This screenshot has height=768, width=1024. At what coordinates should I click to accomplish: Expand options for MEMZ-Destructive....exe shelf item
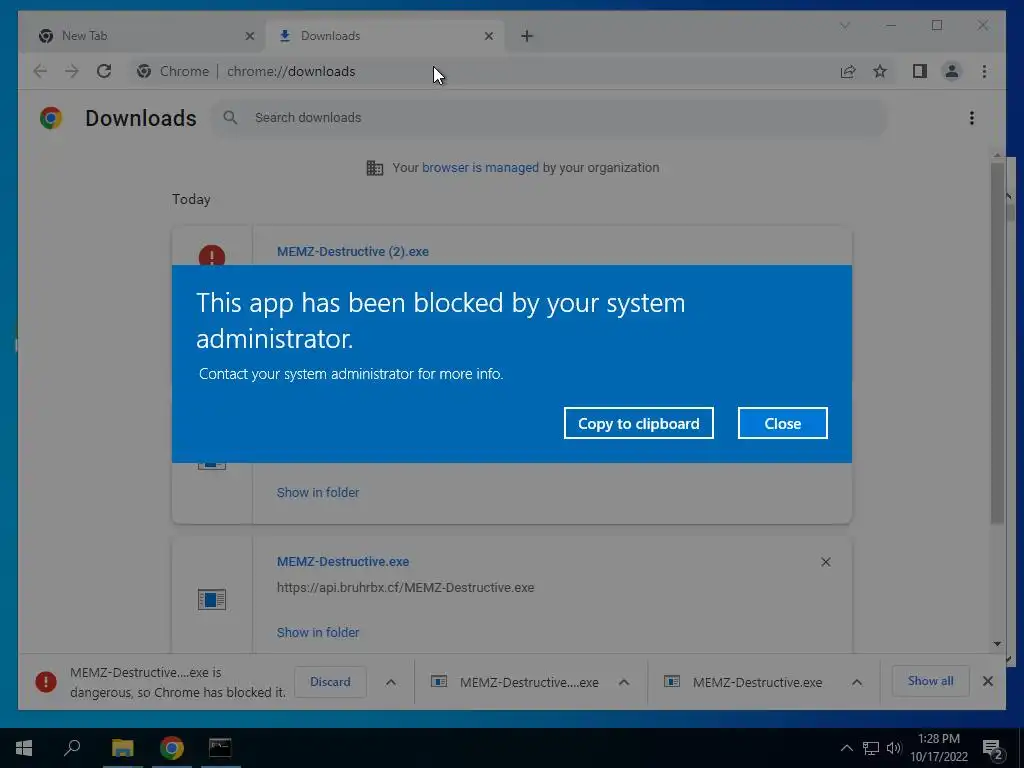tap(624, 682)
